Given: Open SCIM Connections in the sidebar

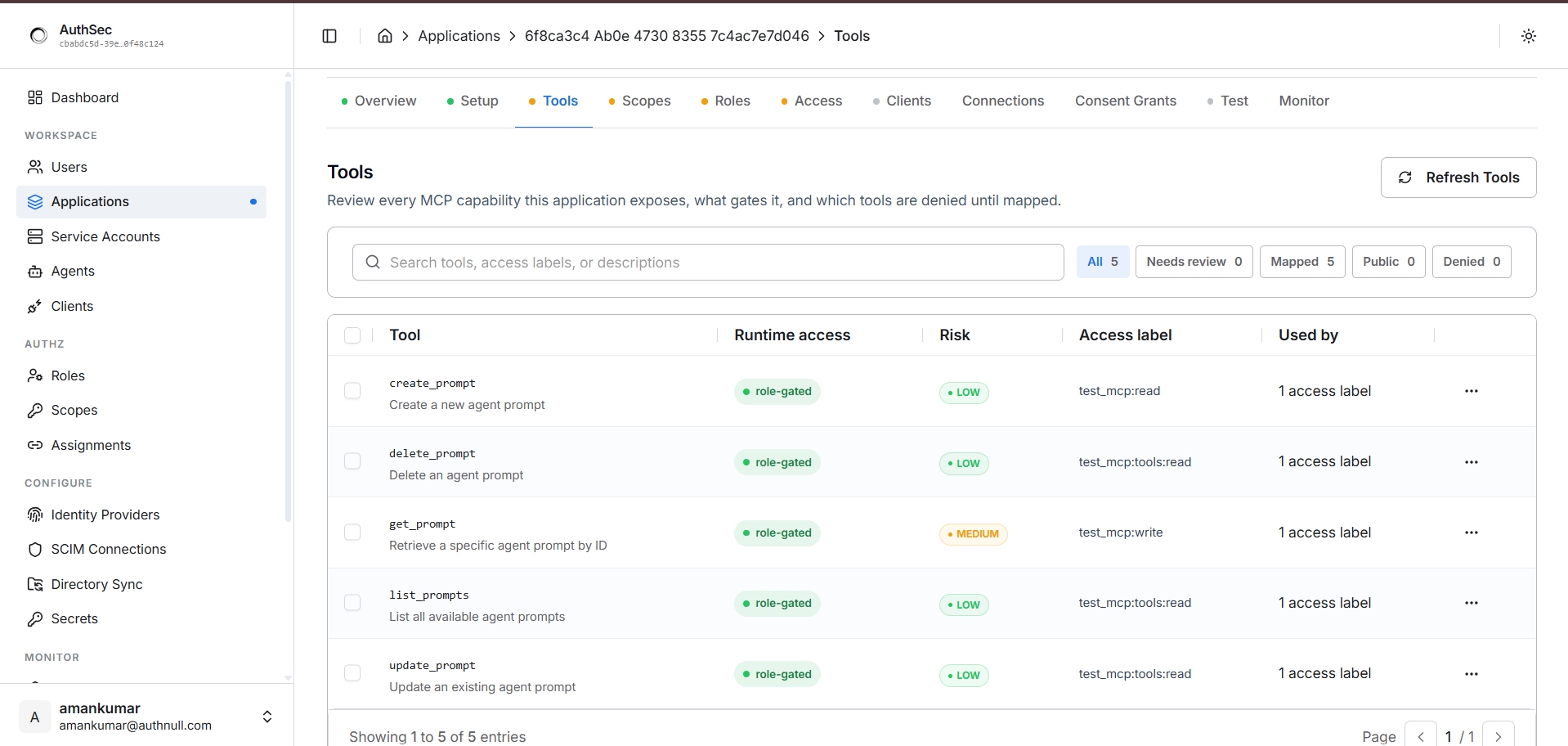Looking at the screenshot, I should [141, 550].
